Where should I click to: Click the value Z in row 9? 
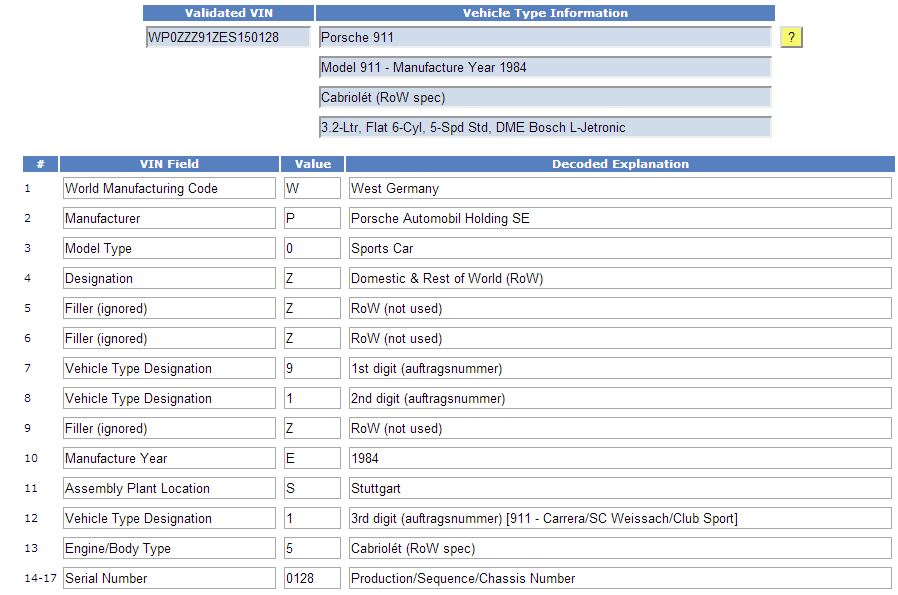coord(312,428)
